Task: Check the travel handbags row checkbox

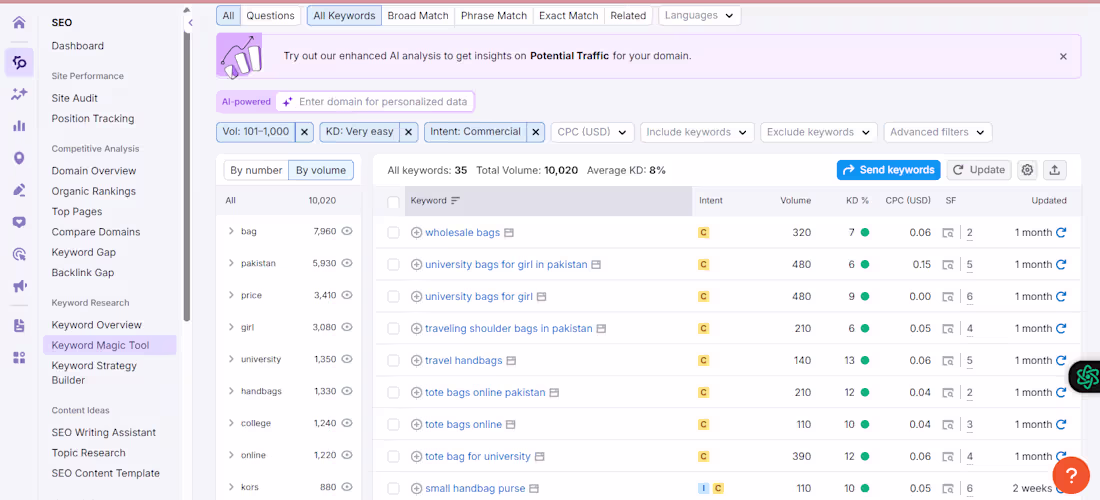Action: coord(394,360)
